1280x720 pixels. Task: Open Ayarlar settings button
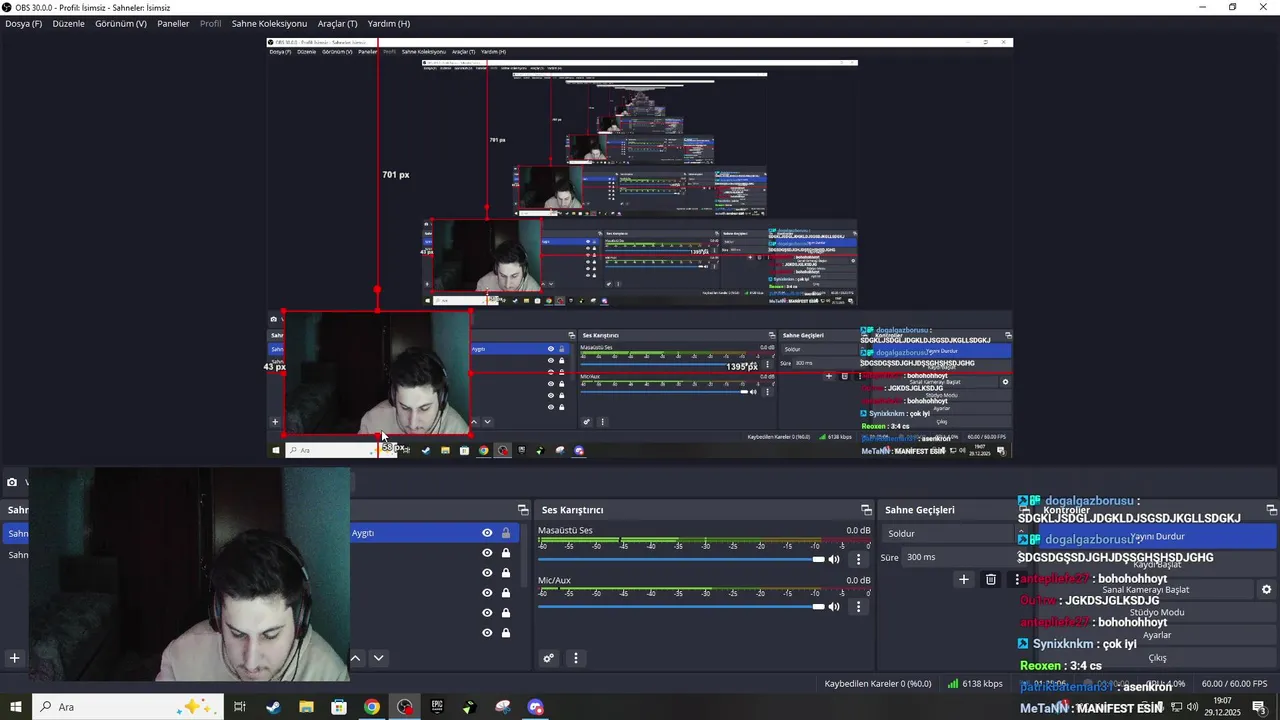1157,635
